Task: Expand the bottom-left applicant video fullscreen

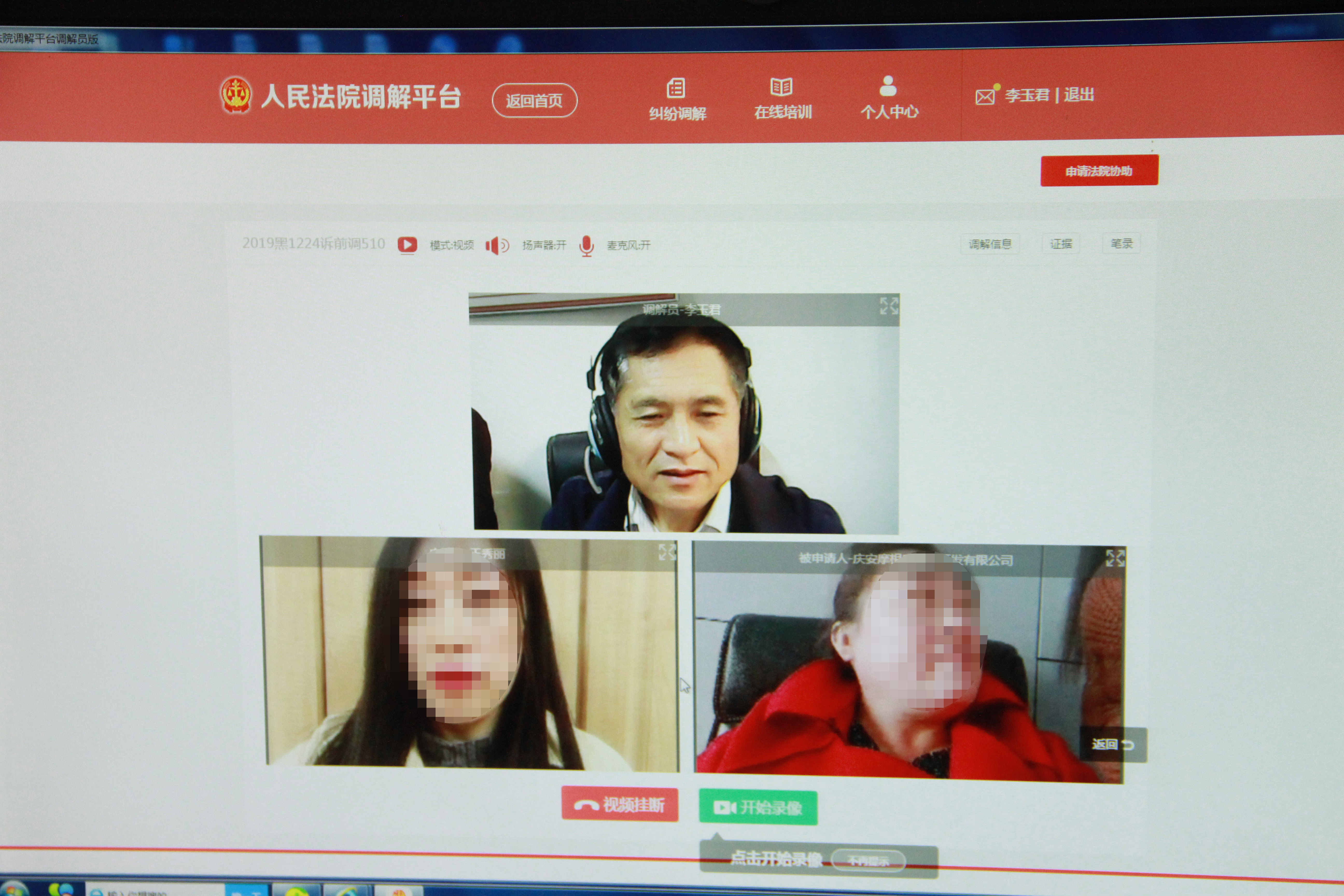Action: pos(667,551)
